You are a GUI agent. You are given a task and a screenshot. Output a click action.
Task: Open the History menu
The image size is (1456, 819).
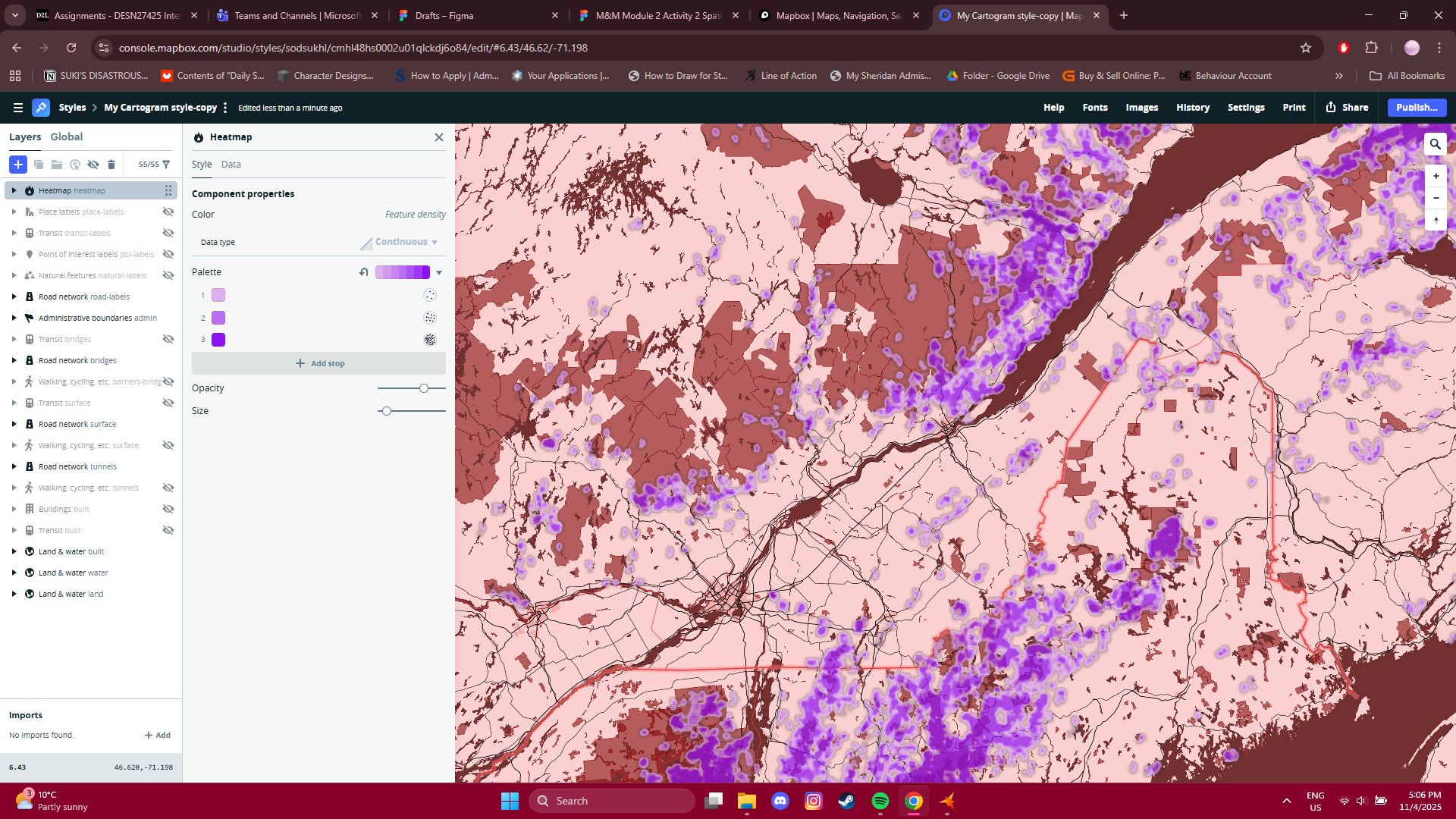point(1192,107)
